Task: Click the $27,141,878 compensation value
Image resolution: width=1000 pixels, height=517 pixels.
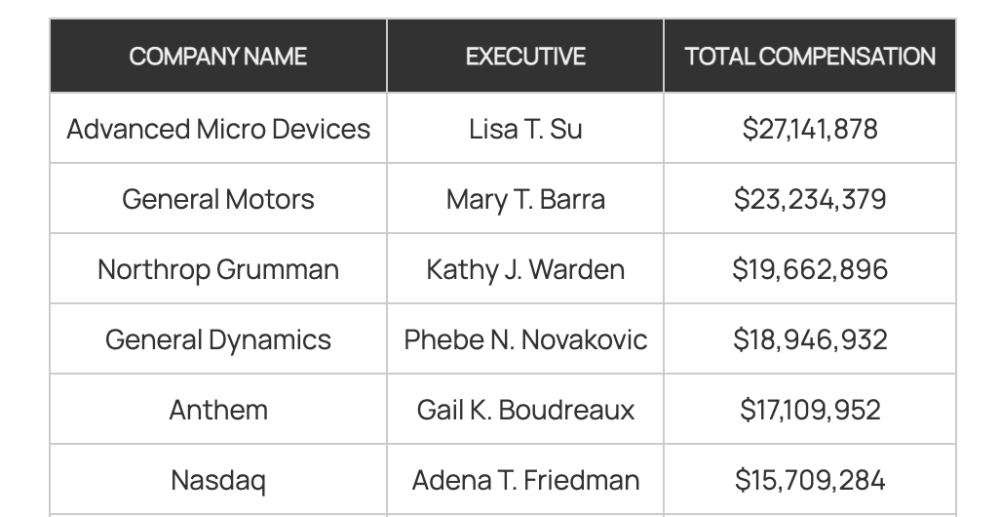Action: coord(810,129)
